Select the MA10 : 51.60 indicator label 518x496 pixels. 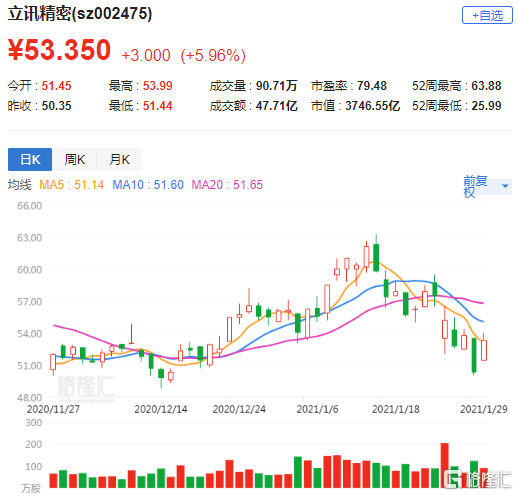(x=148, y=184)
